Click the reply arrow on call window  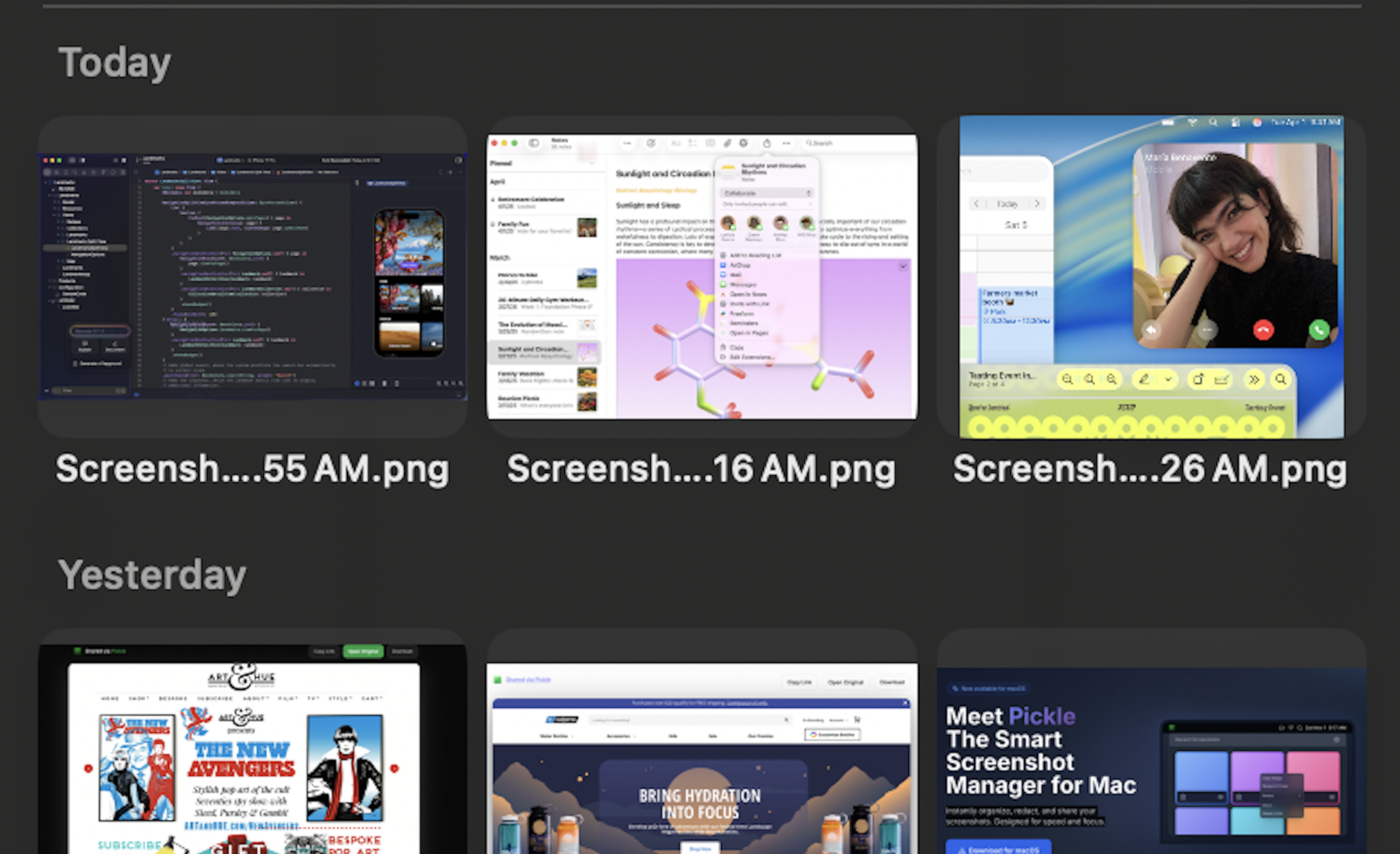click(1151, 330)
